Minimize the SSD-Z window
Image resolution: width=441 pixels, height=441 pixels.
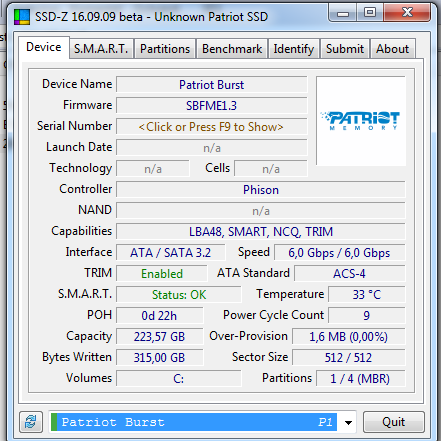(343, 13)
